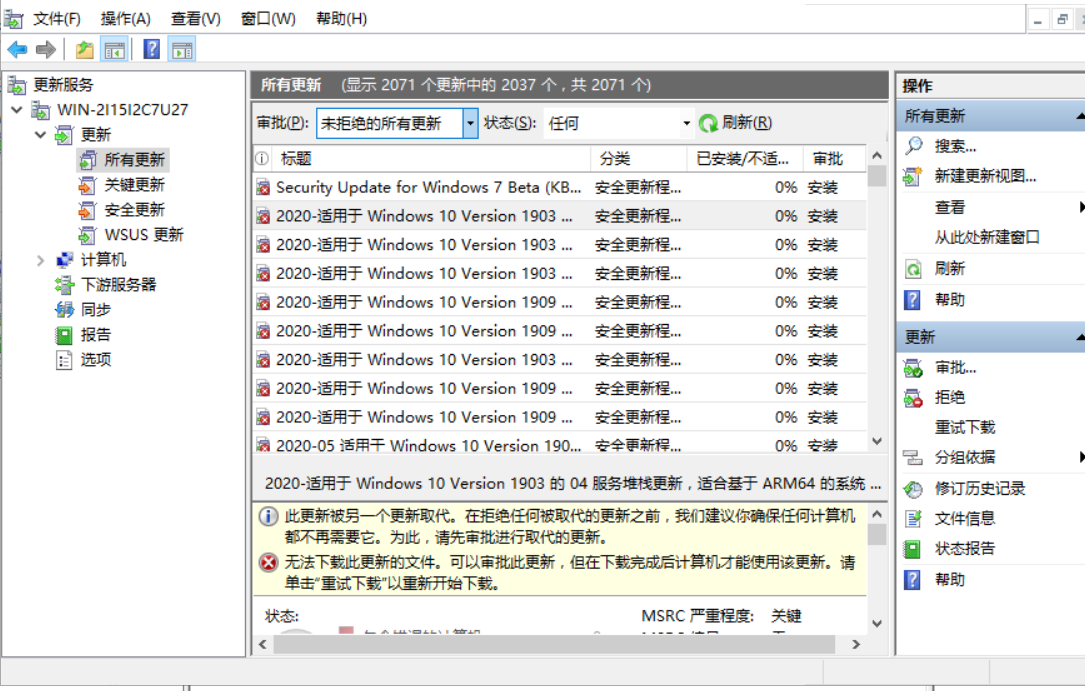Click 帮助 under 更新 actions section

click(x=949, y=580)
